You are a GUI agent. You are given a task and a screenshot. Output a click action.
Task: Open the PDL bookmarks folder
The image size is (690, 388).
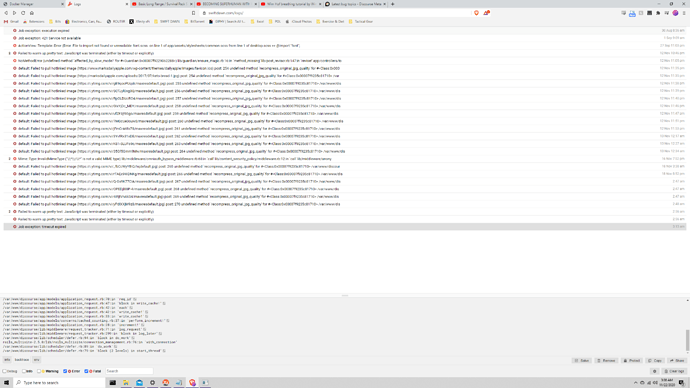point(275,21)
